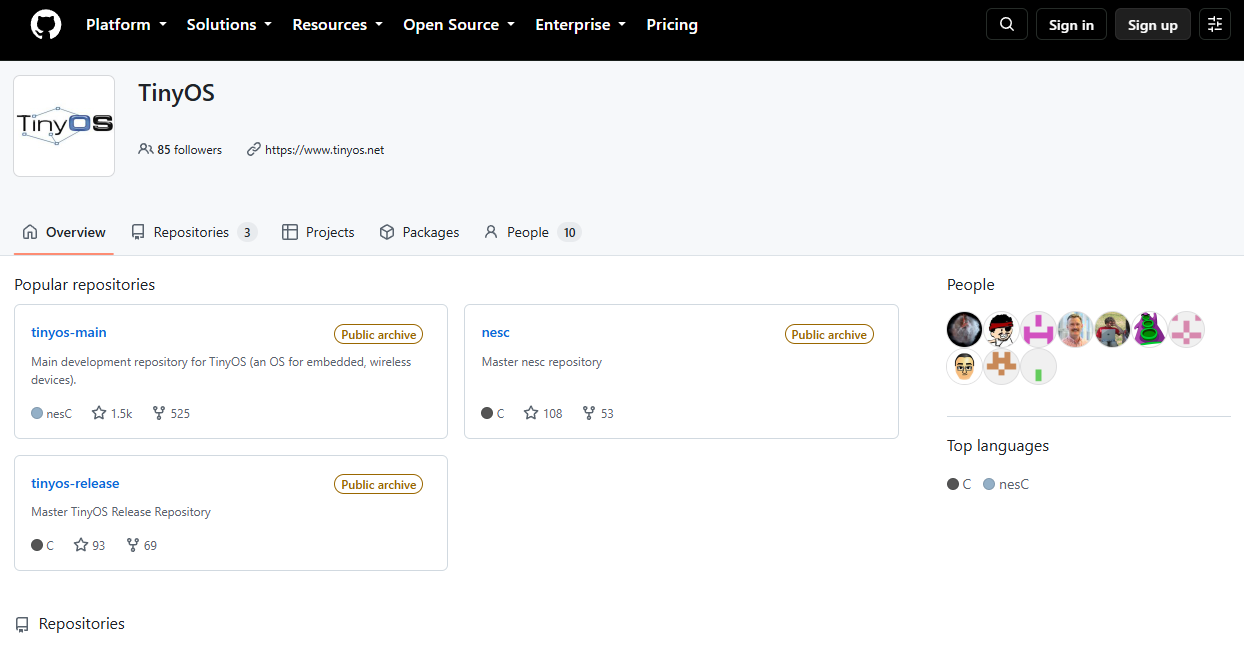Switch to the Repositories tab
The width and height of the screenshot is (1244, 647).
[194, 232]
